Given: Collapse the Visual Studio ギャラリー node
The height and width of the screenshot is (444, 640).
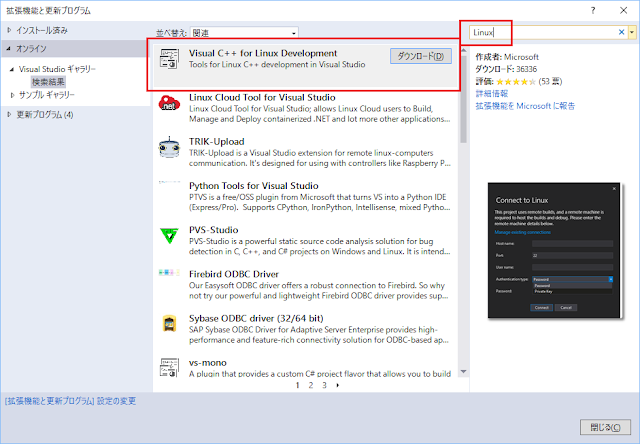Looking at the screenshot, I should 12,69.
